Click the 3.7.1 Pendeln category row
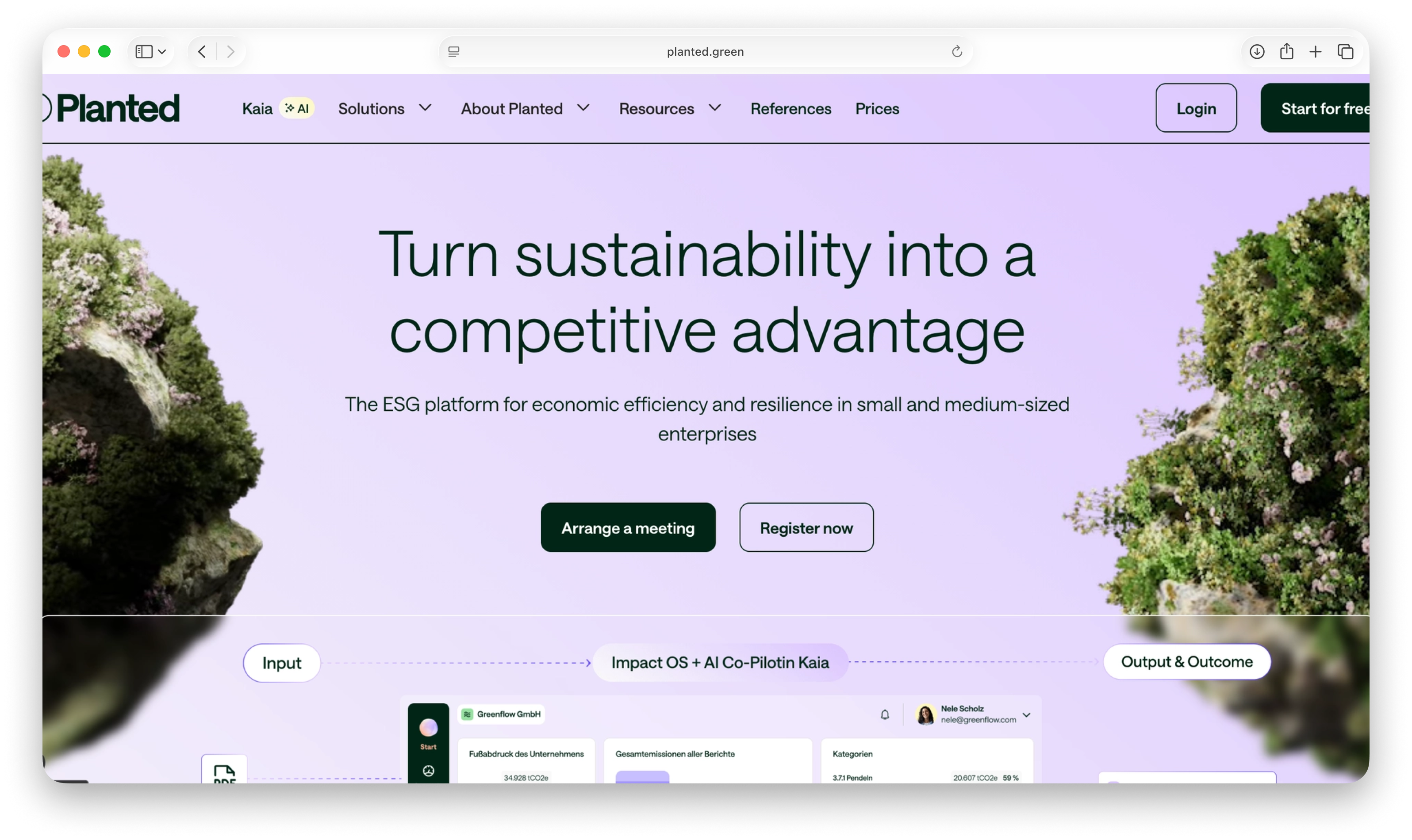 925,777
